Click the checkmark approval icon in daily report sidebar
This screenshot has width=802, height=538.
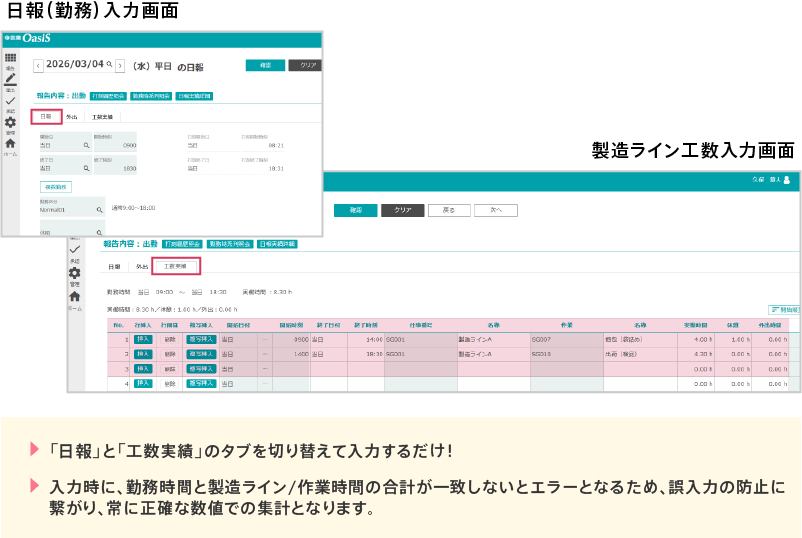point(10,101)
